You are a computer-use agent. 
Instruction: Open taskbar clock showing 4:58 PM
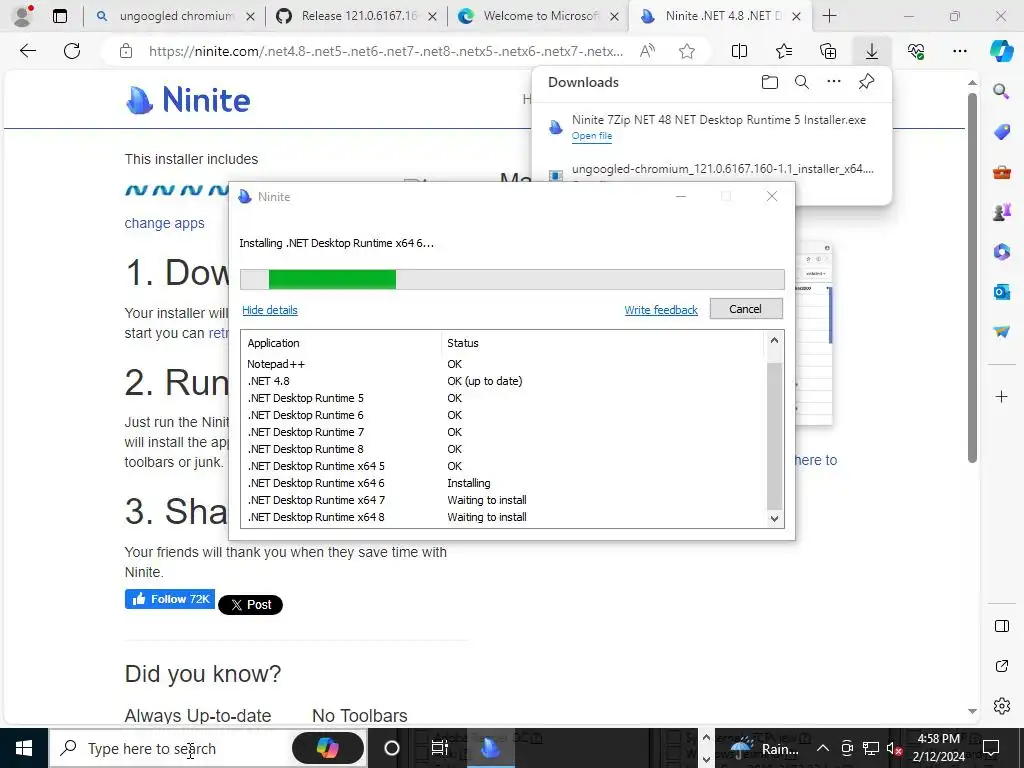(938, 748)
